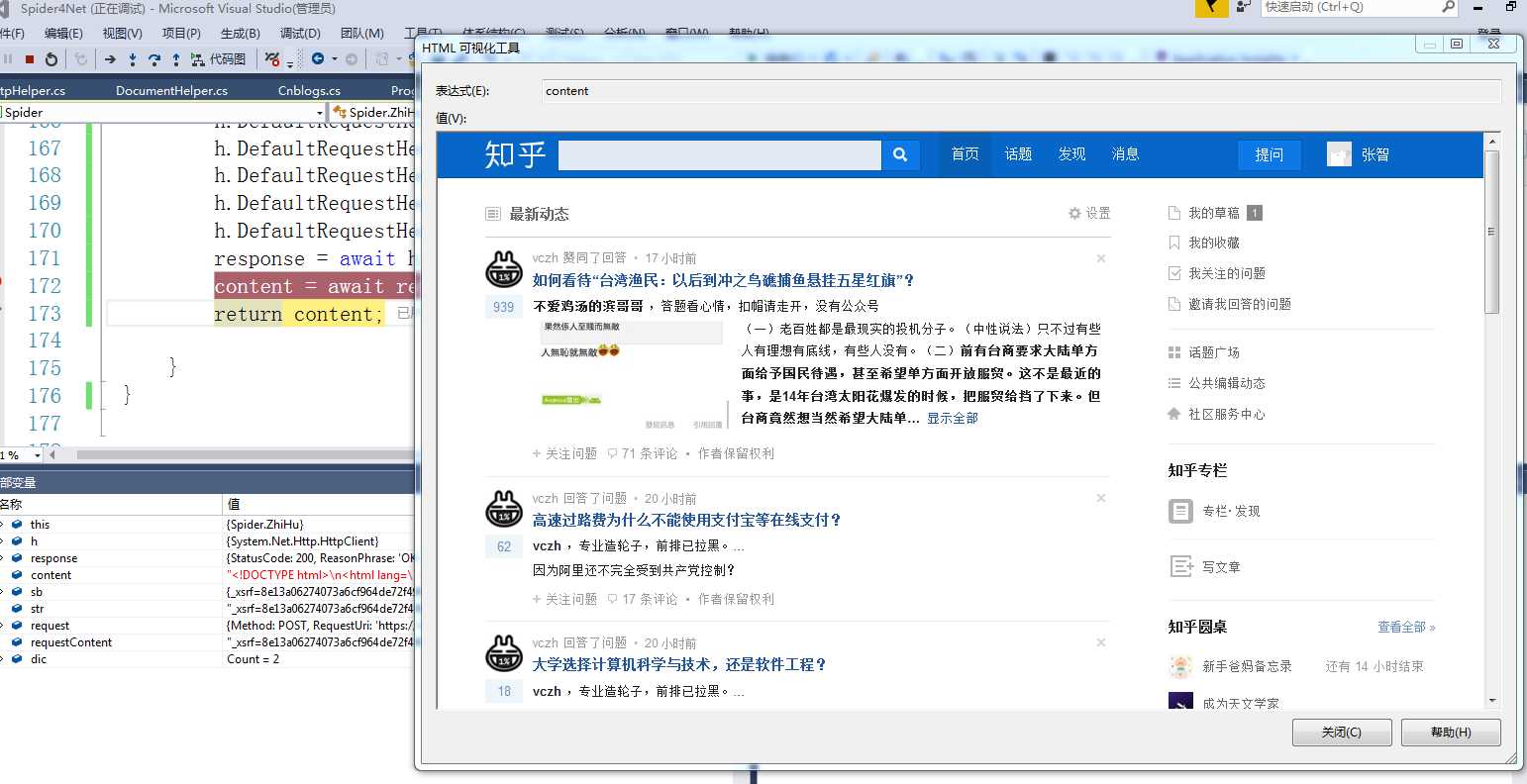Image resolution: width=1527 pixels, height=784 pixels.
Task: Click the 专栏·发现 column icon
Action: click(x=1181, y=511)
